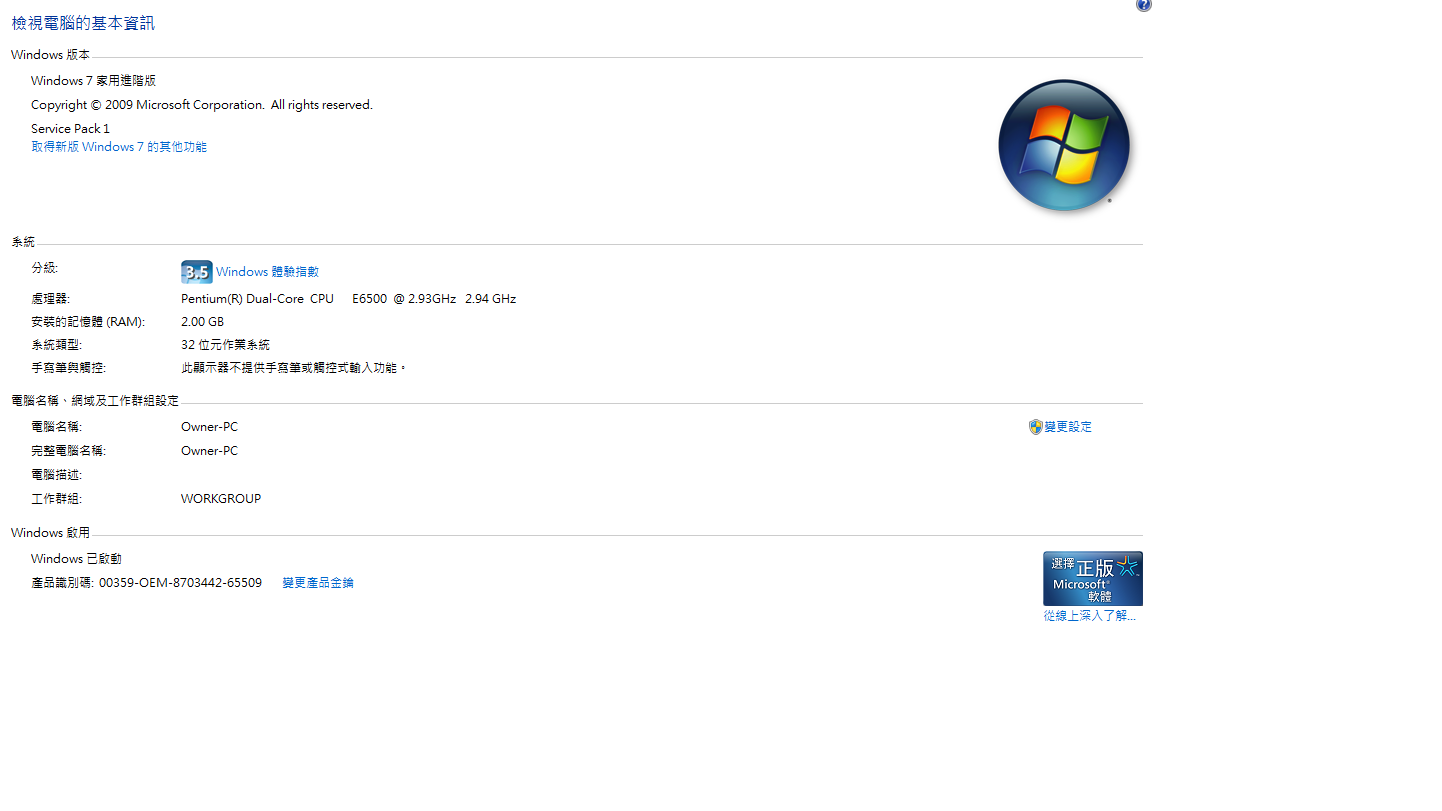Viewport: 1442px width, 811px height.
Task: Open the 取得新版 Windows 7 的其他功能 link
Action: click(119, 147)
